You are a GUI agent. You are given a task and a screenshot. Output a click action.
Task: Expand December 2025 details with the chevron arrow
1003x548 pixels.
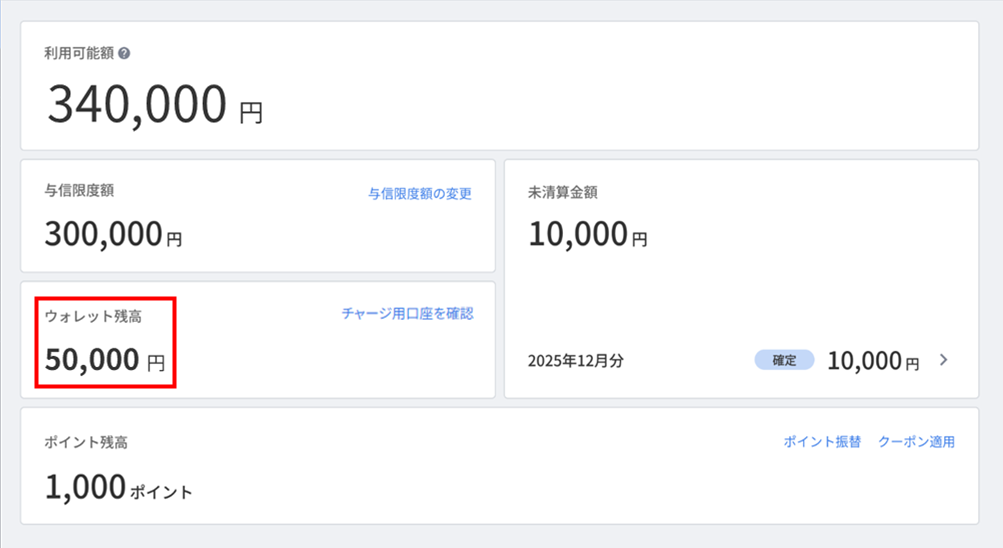(x=943, y=361)
